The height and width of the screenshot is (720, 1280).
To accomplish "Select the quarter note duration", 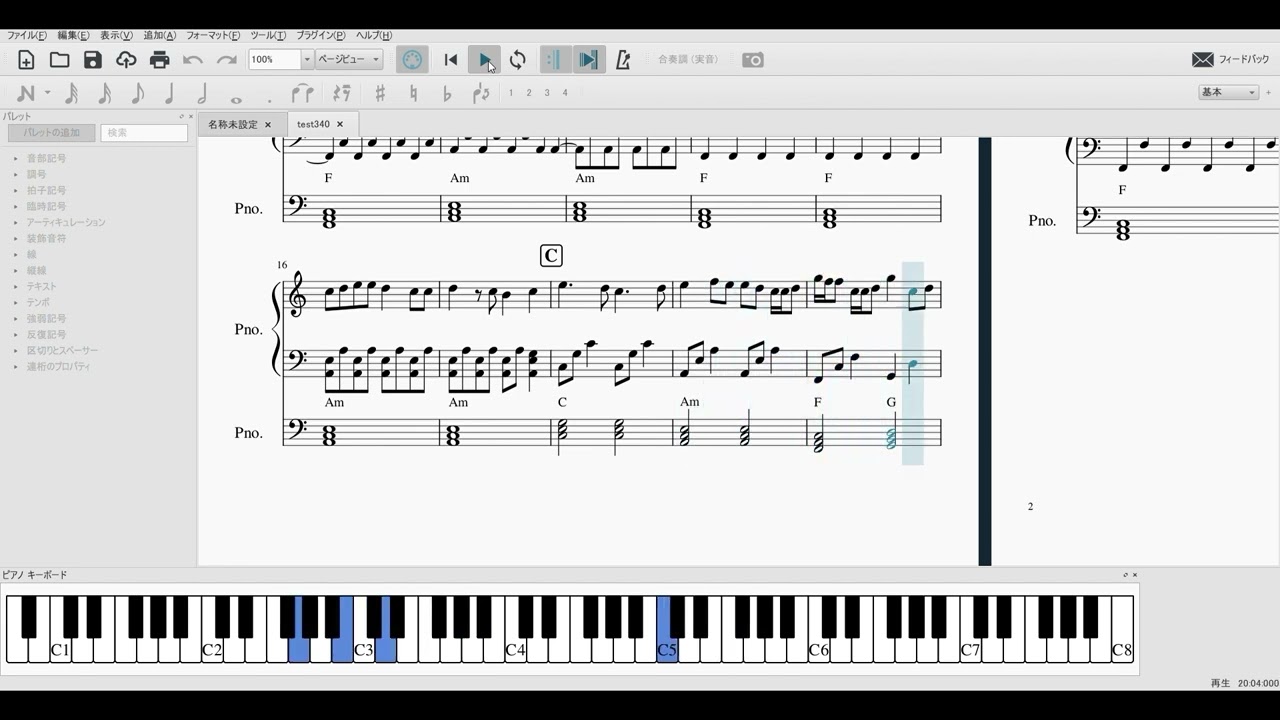I will 170,93.
